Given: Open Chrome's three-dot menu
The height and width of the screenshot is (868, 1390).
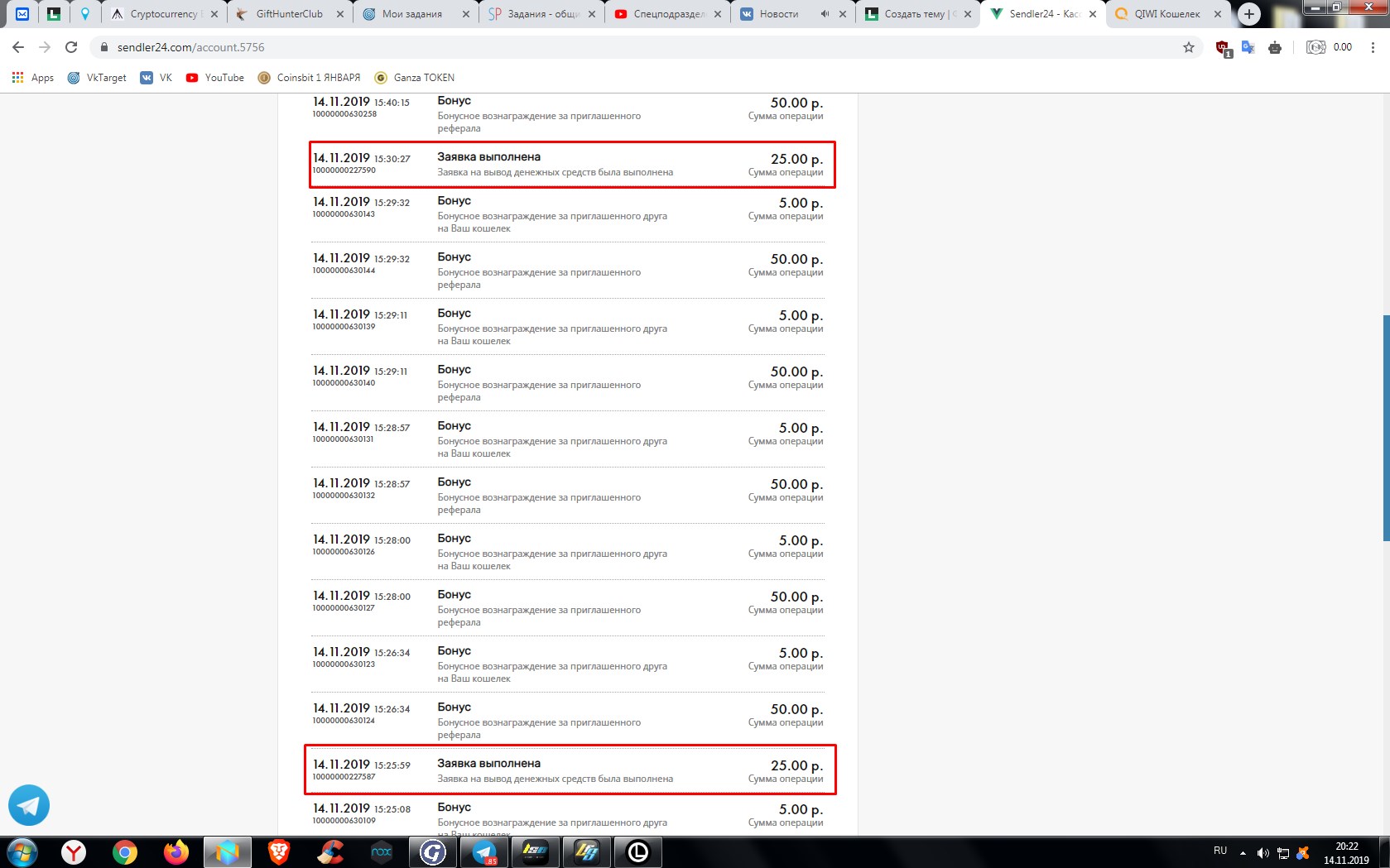Looking at the screenshot, I should [x=1373, y=47].
